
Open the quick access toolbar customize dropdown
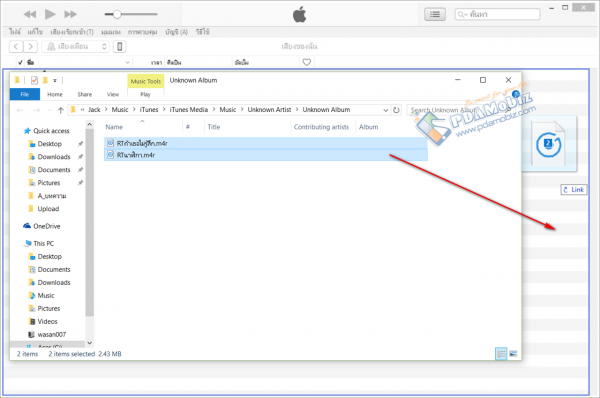click(x=55, y=80)
